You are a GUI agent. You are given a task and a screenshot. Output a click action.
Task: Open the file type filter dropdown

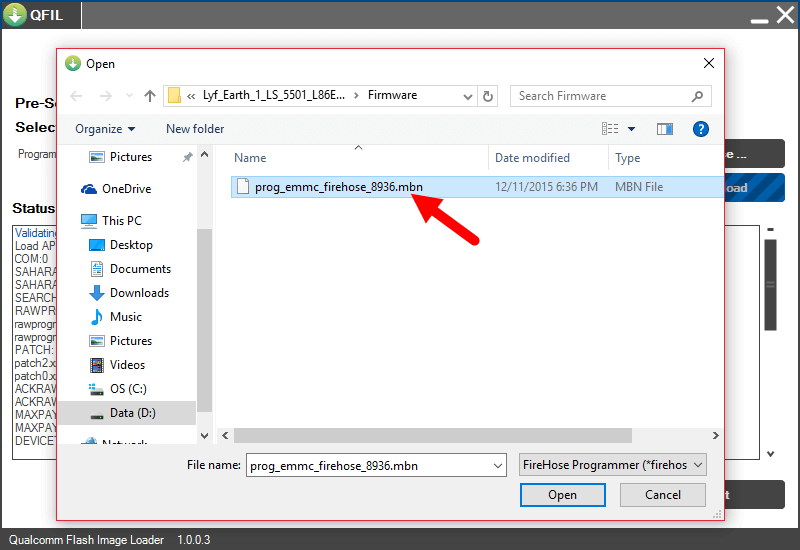pos(613,465)
